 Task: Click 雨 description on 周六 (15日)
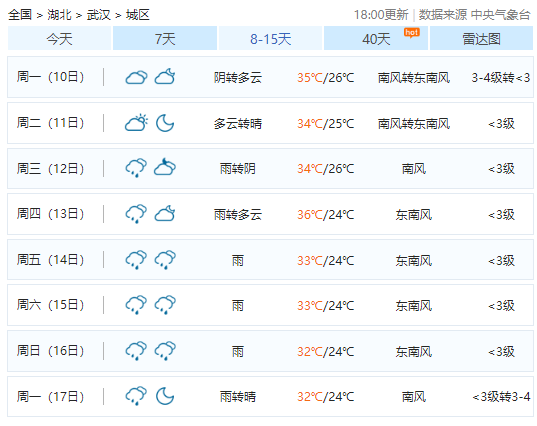238,305
